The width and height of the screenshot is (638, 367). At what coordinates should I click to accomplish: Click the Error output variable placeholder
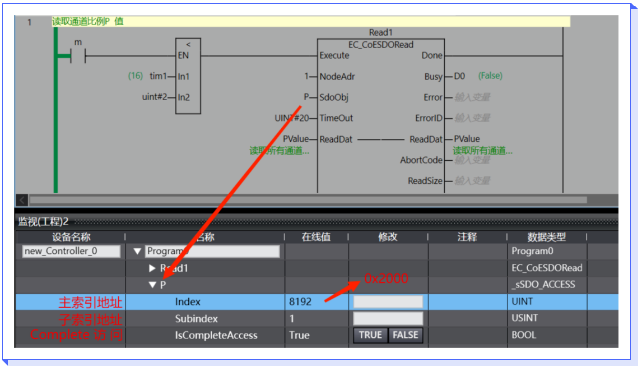[472, 97]
